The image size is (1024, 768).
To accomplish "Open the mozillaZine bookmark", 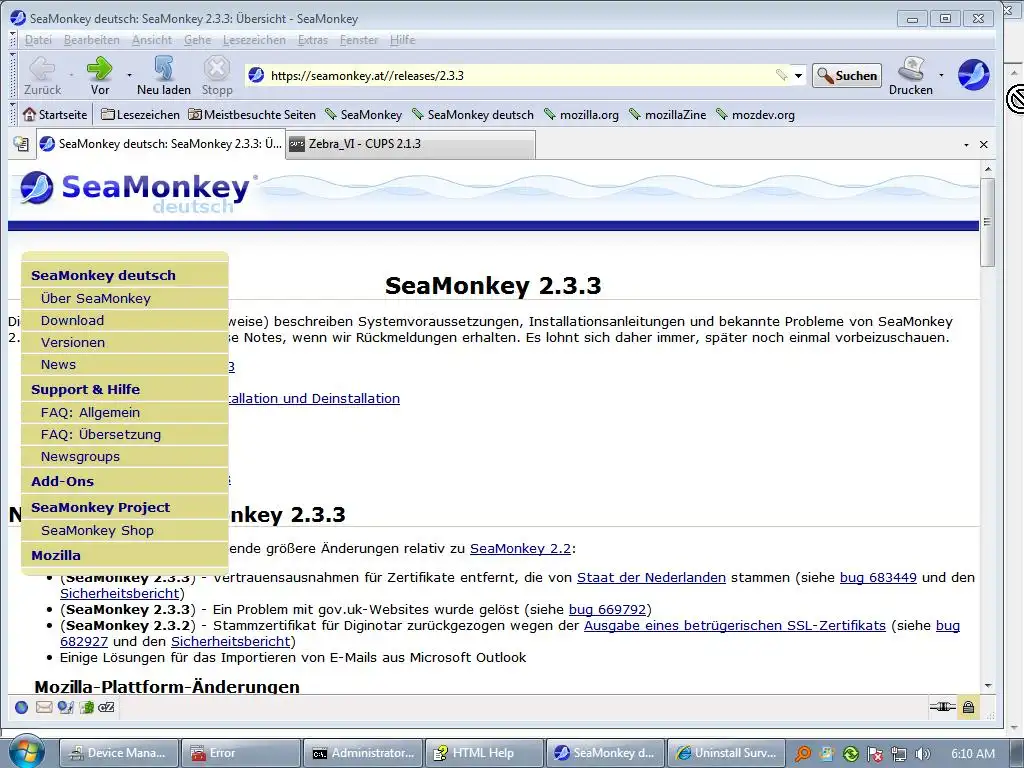I will point(667,115).
